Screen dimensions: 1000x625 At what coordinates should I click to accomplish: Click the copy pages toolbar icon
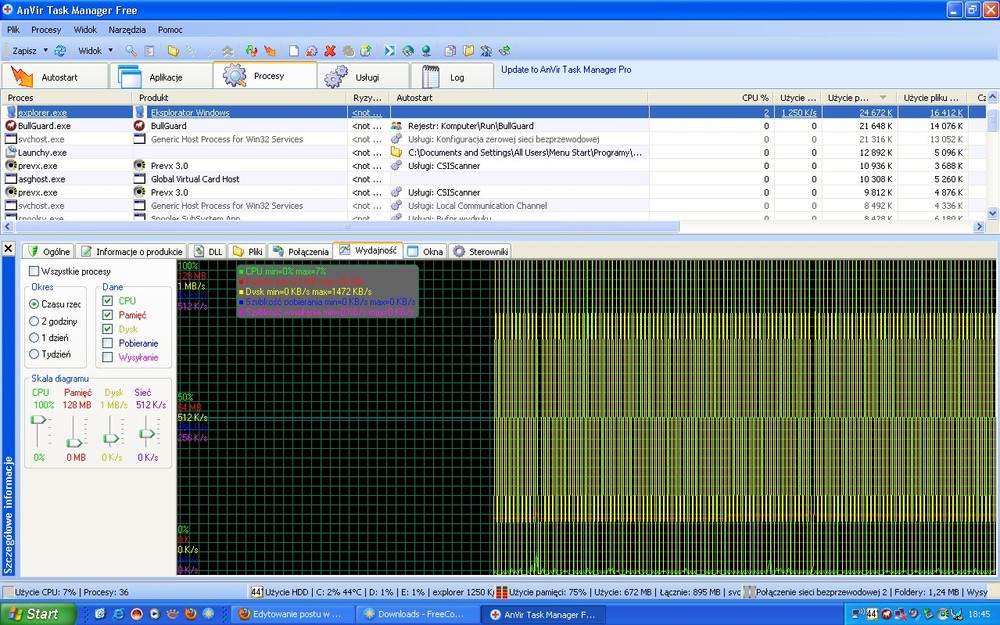450,50
